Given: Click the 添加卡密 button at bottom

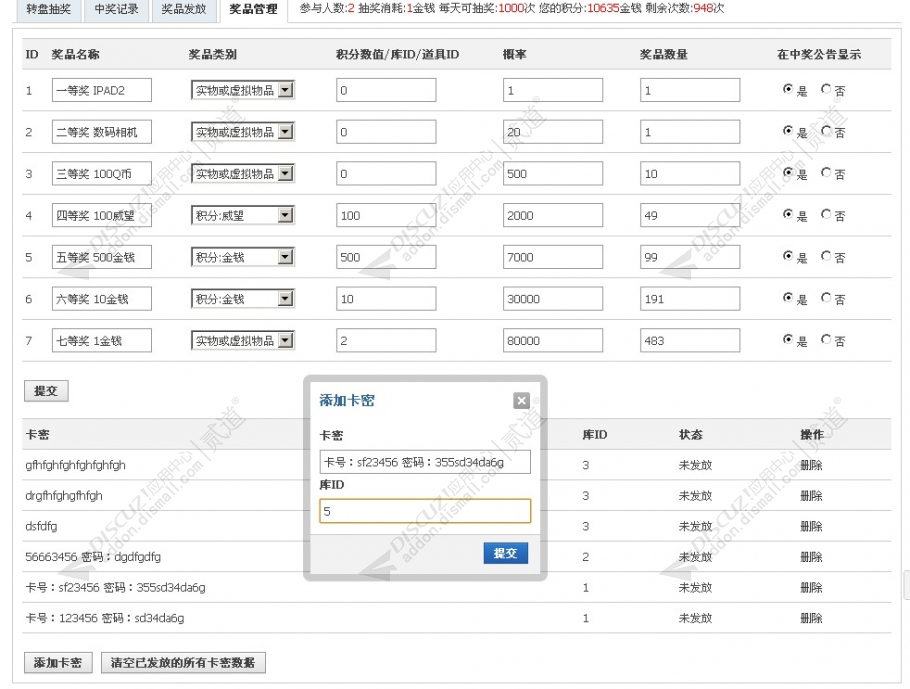Looking at the screenshot, I should click(57, 663).
